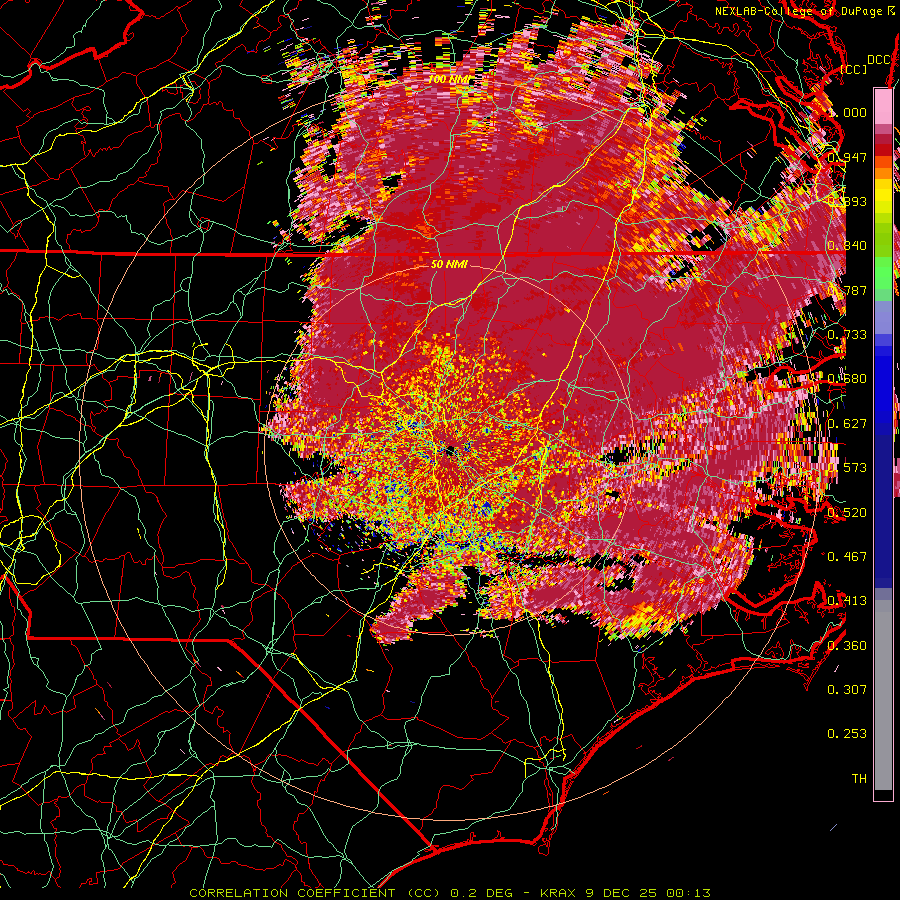Click the 0.253 legend value
This screenshot has width=900, height=900.
(847, 734)
